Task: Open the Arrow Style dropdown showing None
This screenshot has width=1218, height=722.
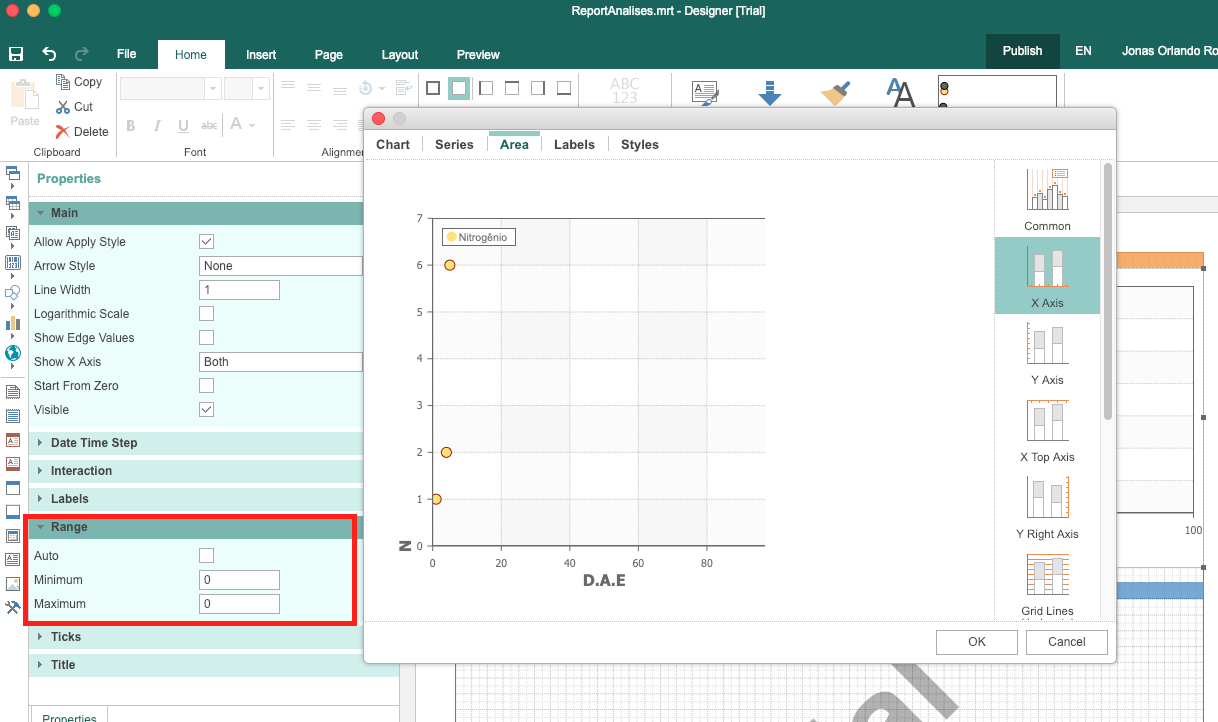Action: [x=281, y=266]
